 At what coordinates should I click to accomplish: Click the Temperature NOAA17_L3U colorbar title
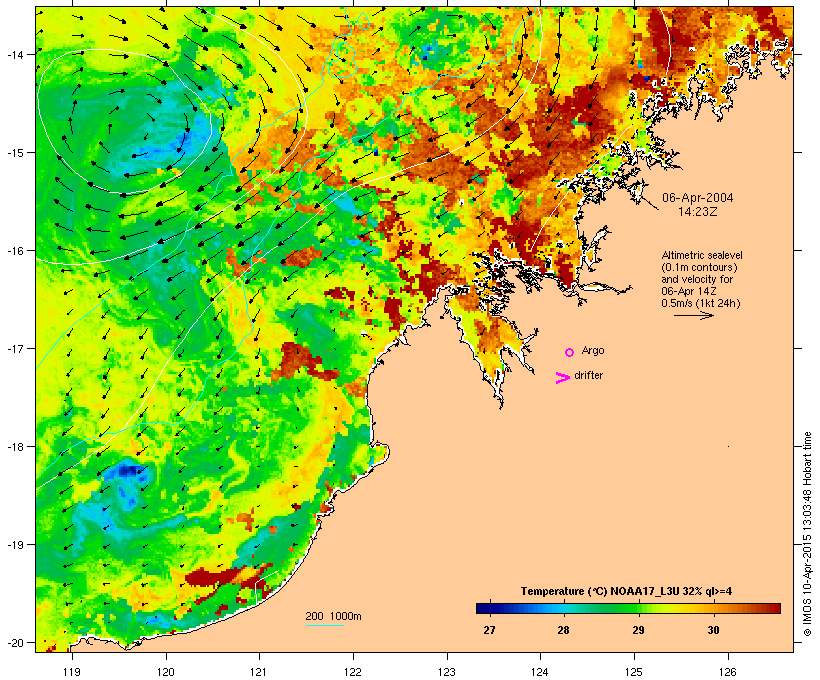point(626,591)
